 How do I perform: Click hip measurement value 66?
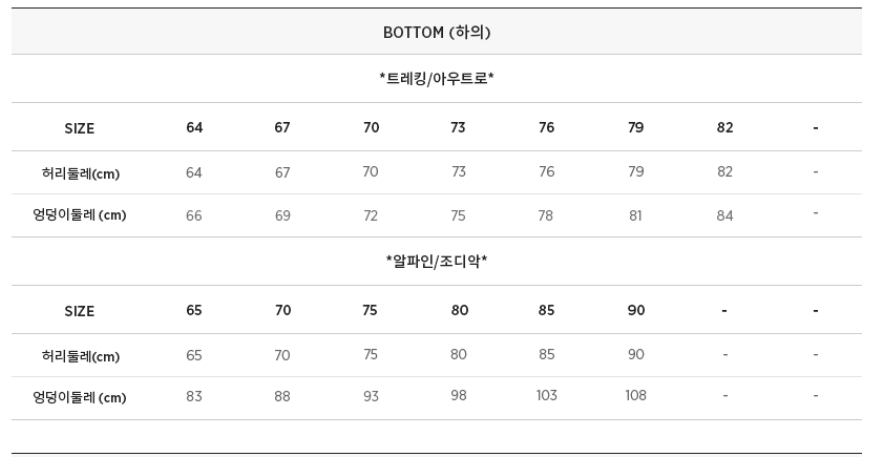click(x=194, y=215)
